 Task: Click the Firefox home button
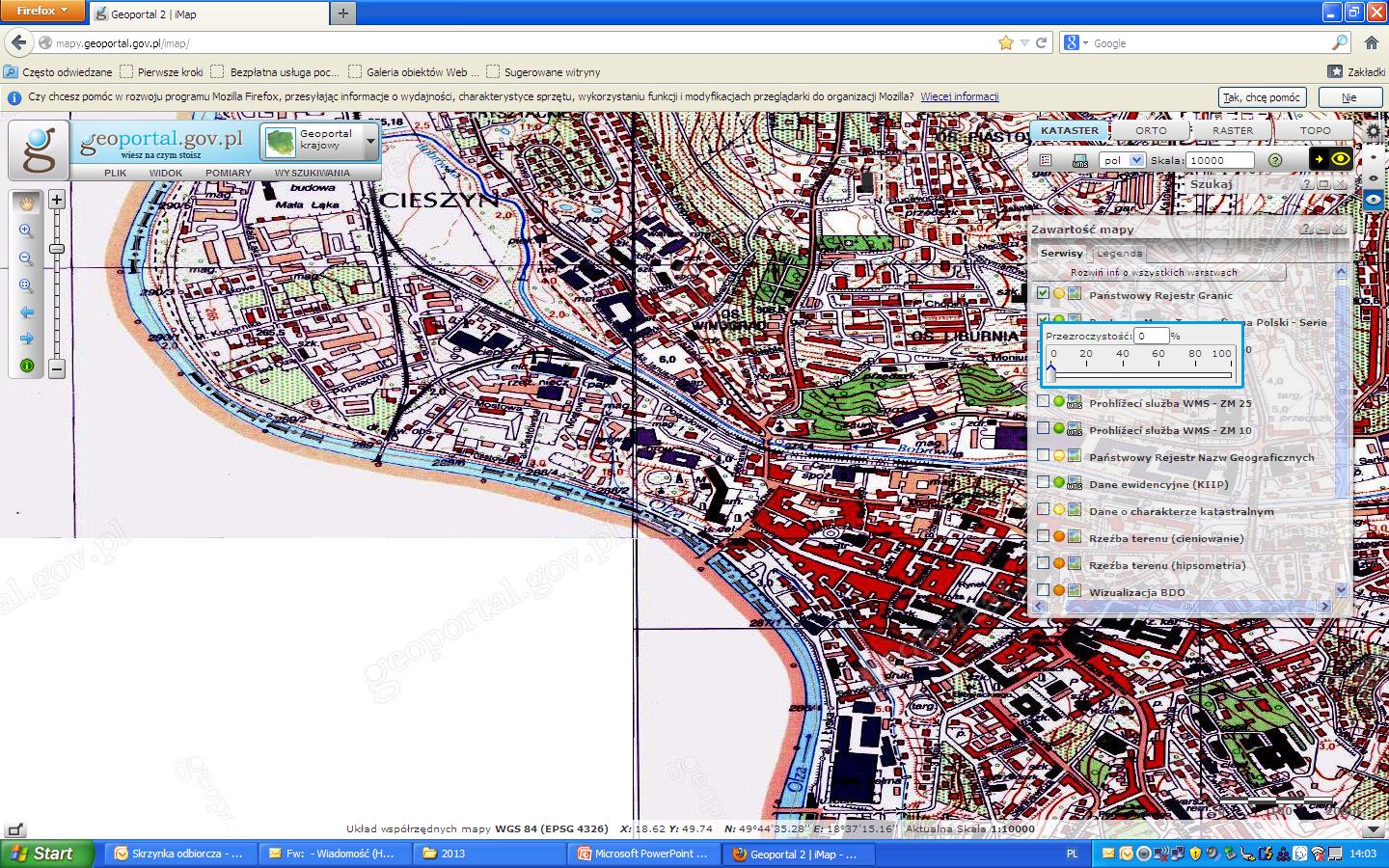(x=1372, y=42)
